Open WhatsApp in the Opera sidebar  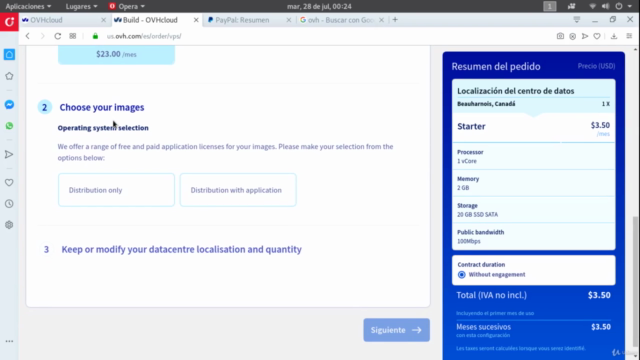[x=9, y=126]
